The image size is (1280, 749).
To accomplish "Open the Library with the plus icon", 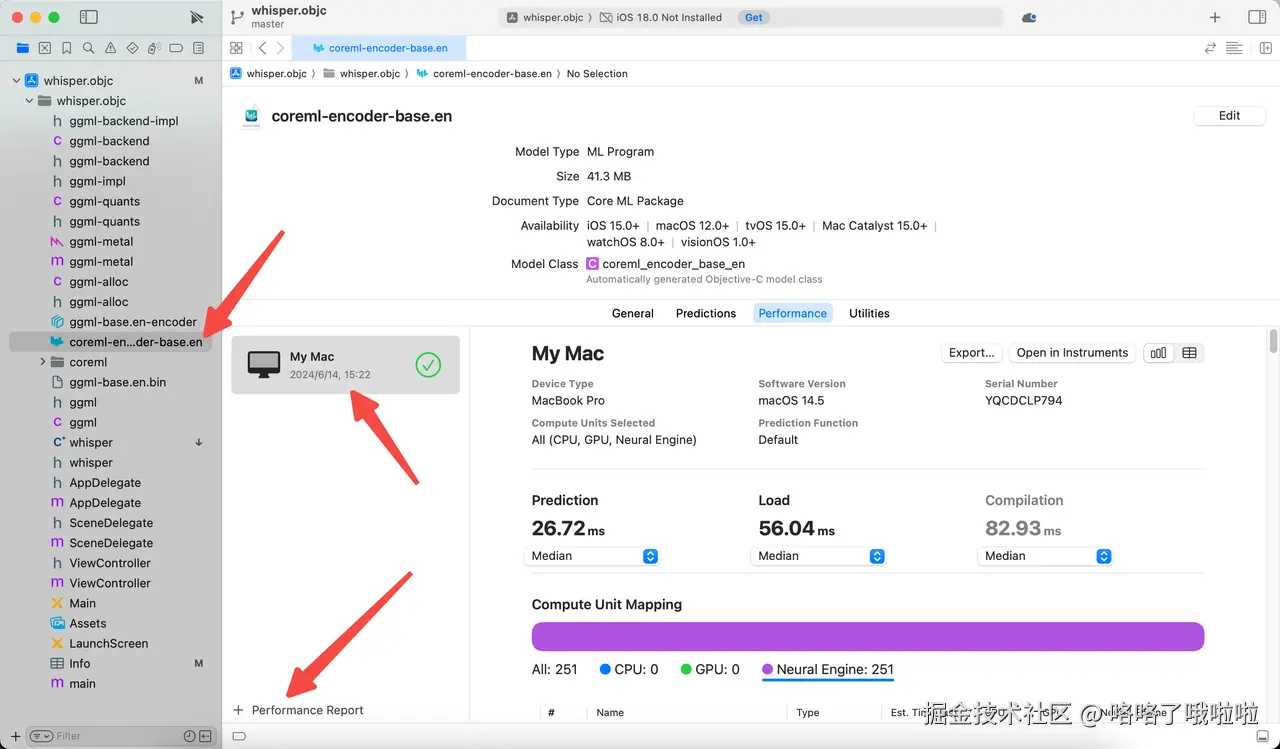I will 1215,17.
